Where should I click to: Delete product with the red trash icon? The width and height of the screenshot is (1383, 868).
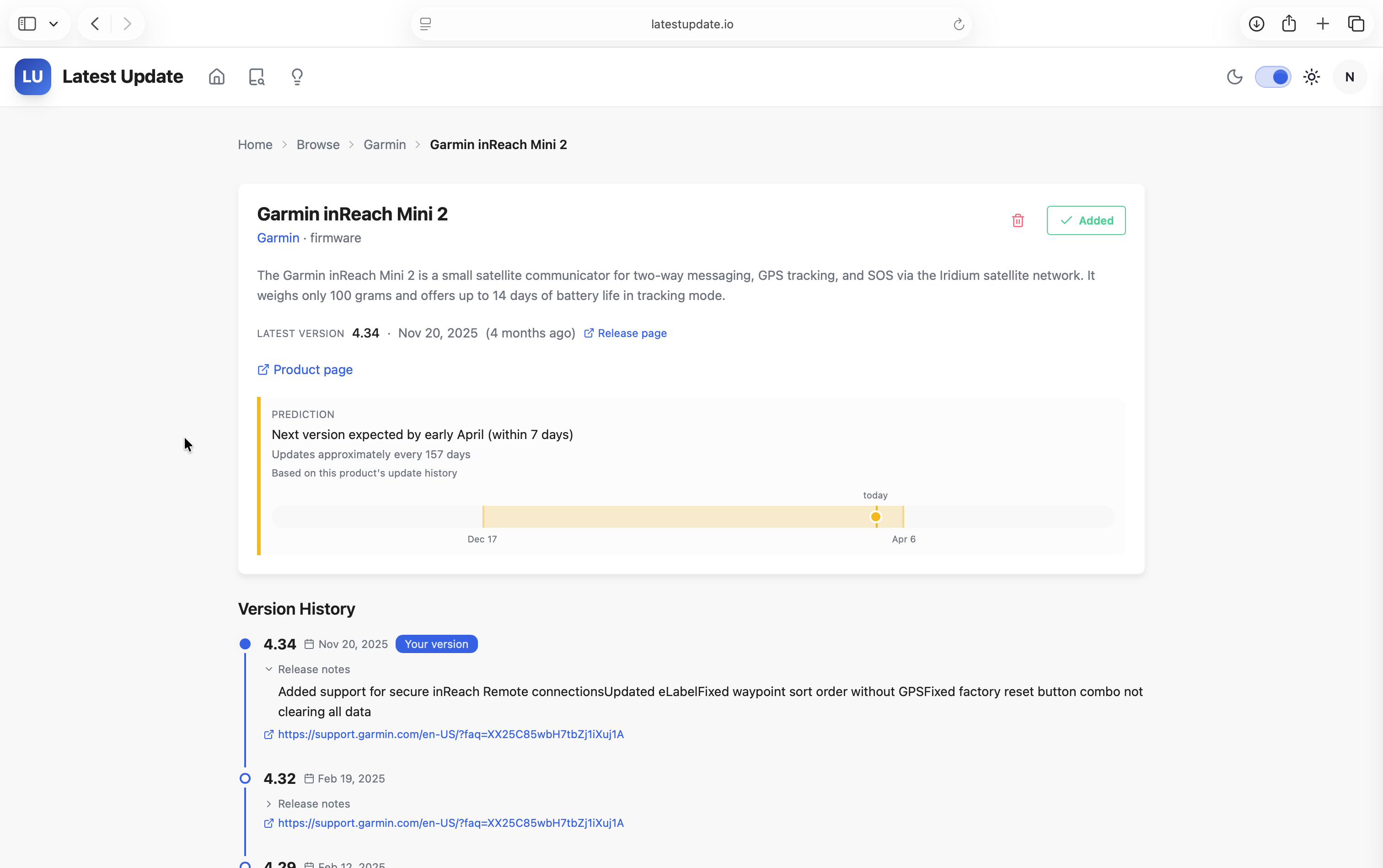1018,220
